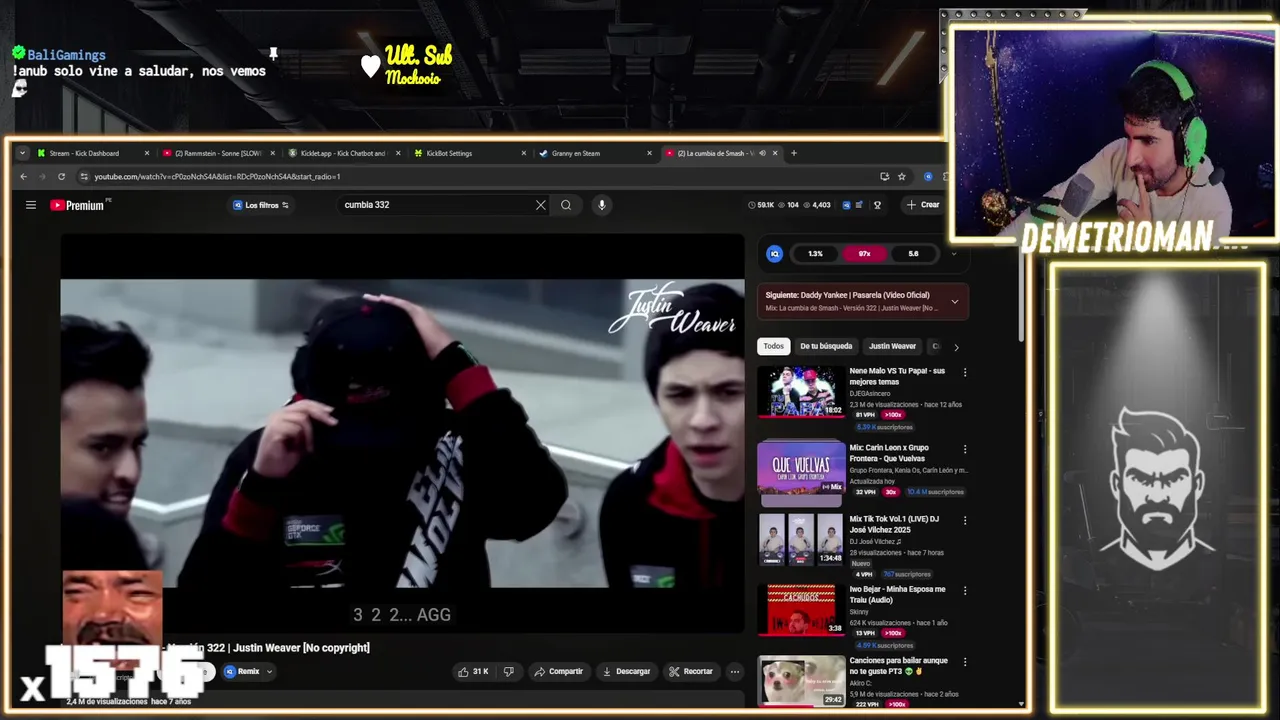Click the main video player
This screenshot has width=1280, height=720.
402,433
